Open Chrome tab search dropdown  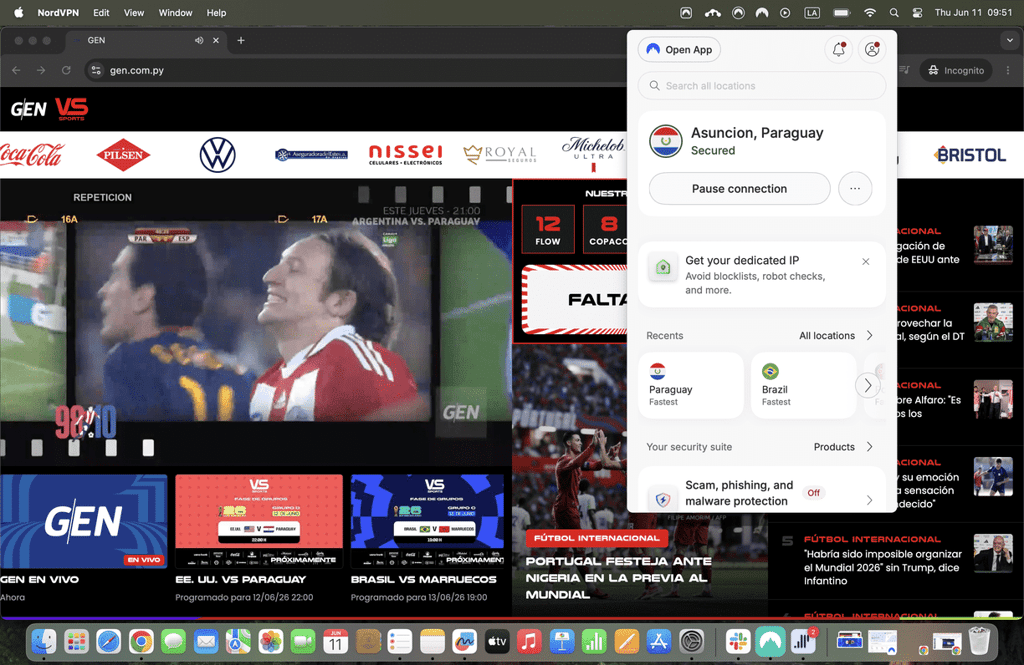point(1010,41)
